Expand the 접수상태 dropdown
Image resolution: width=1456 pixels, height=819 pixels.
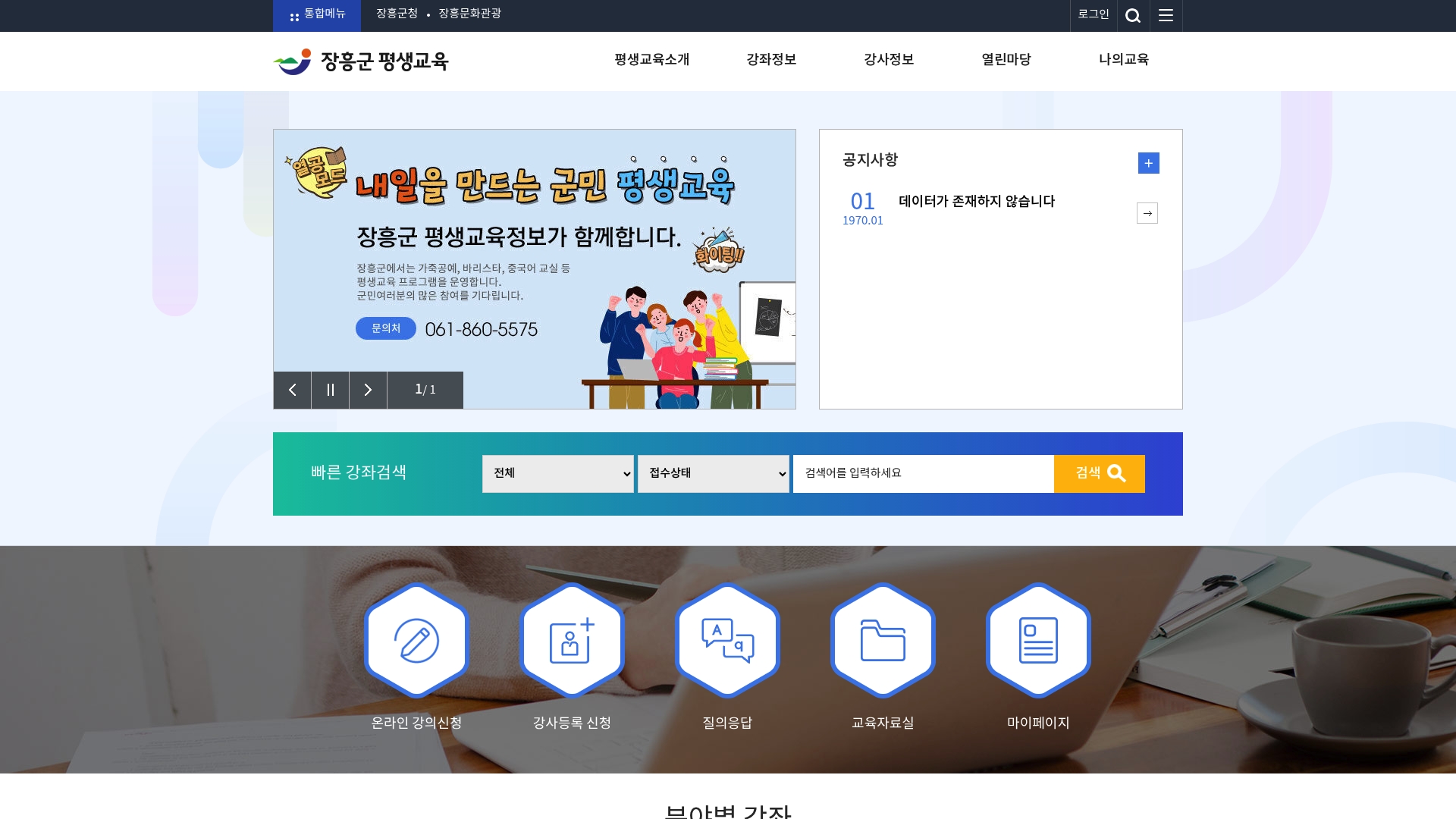coord(714,474)
